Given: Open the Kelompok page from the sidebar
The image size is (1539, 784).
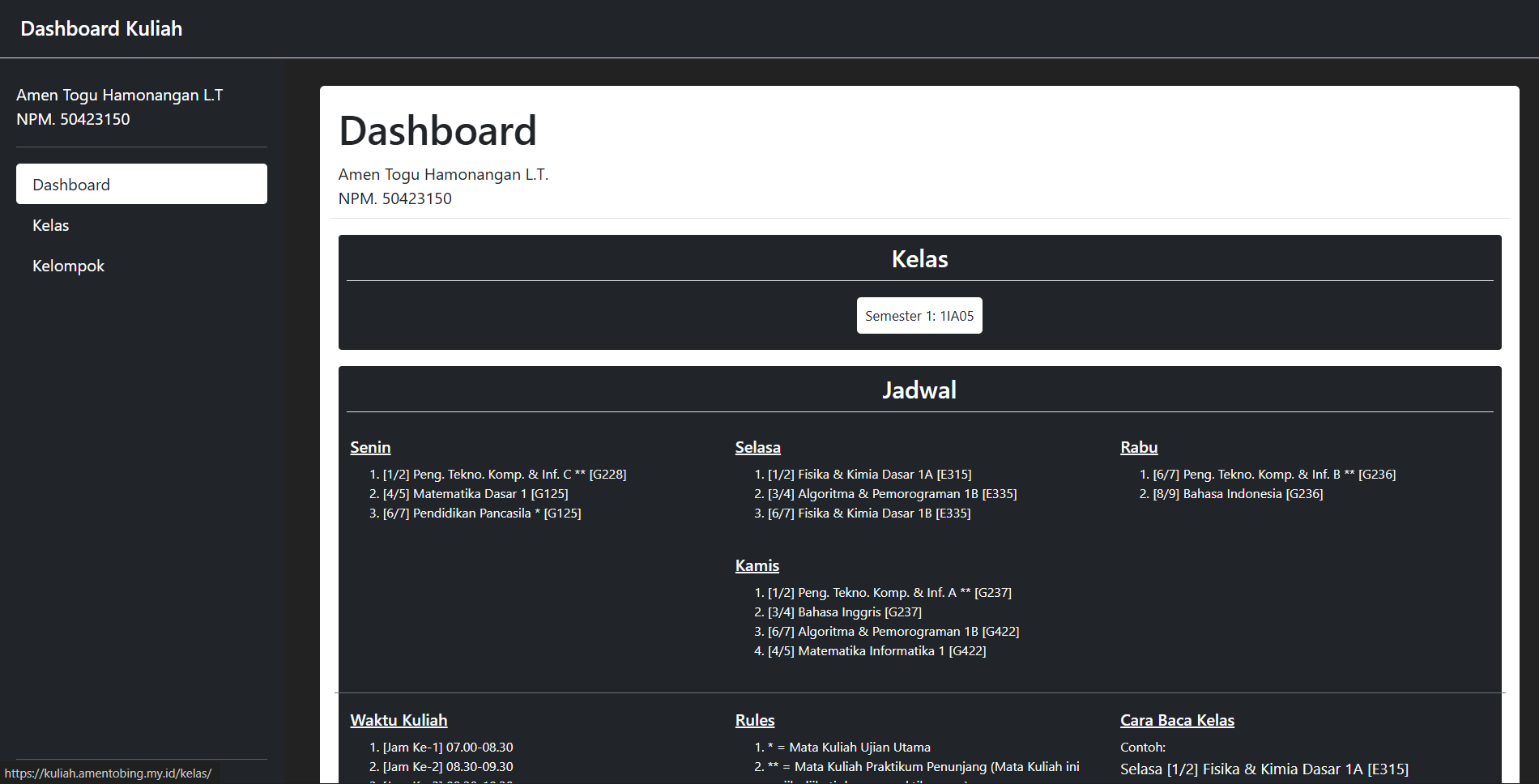Looking at the screenshot, I should (68, 266).
